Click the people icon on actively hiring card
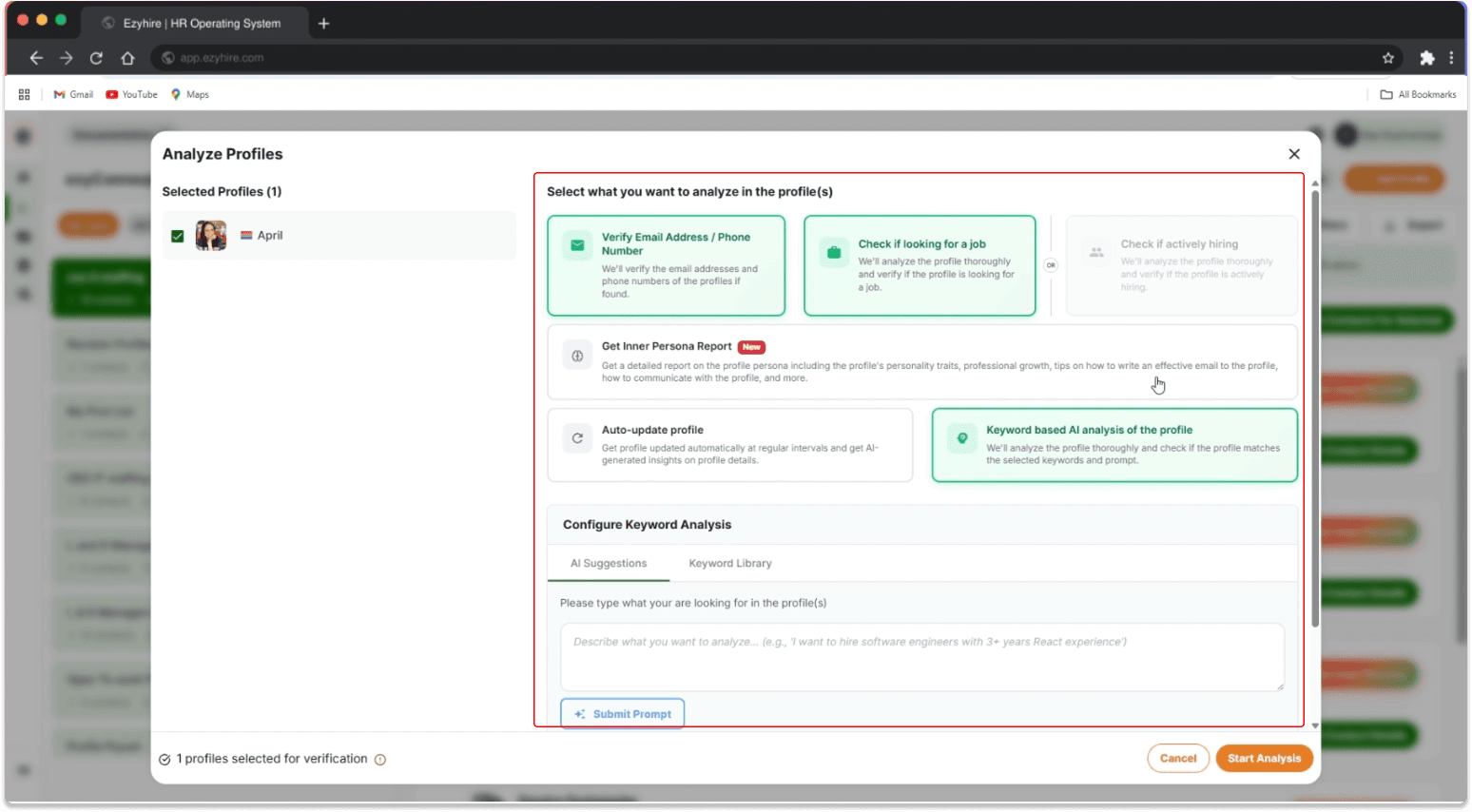Screen dimensions: 1472x812 pyautogui.click(x=1096, y=252)
